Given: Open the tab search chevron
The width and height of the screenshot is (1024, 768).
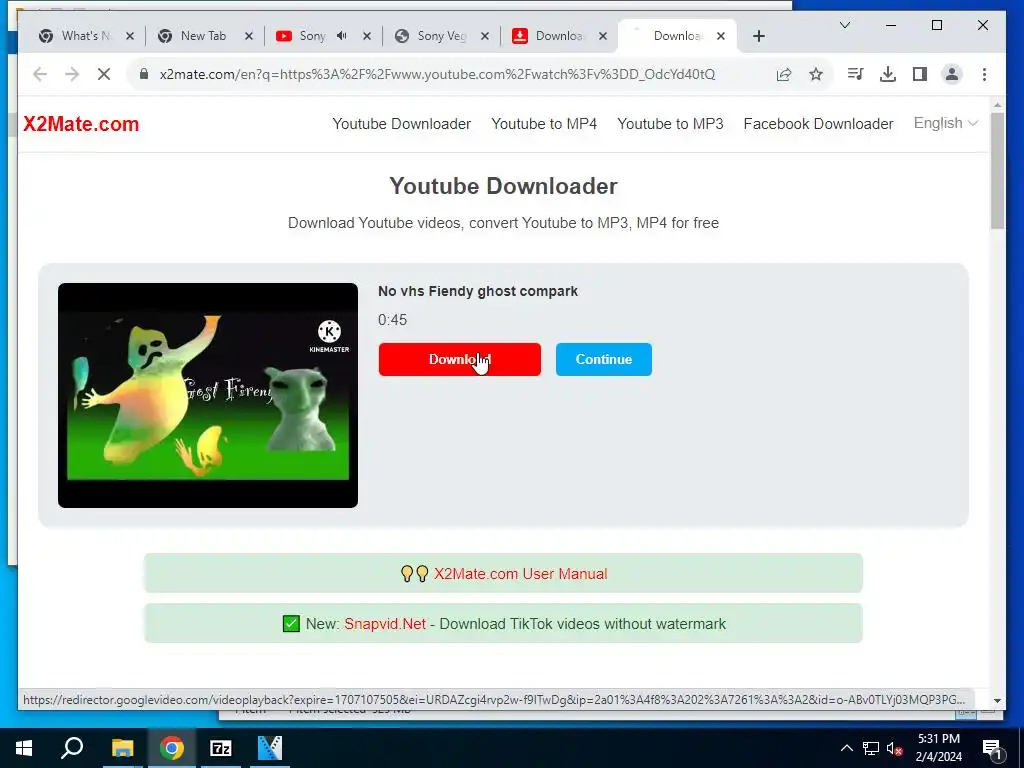Looking at the screenshot, I should [844, 25].
